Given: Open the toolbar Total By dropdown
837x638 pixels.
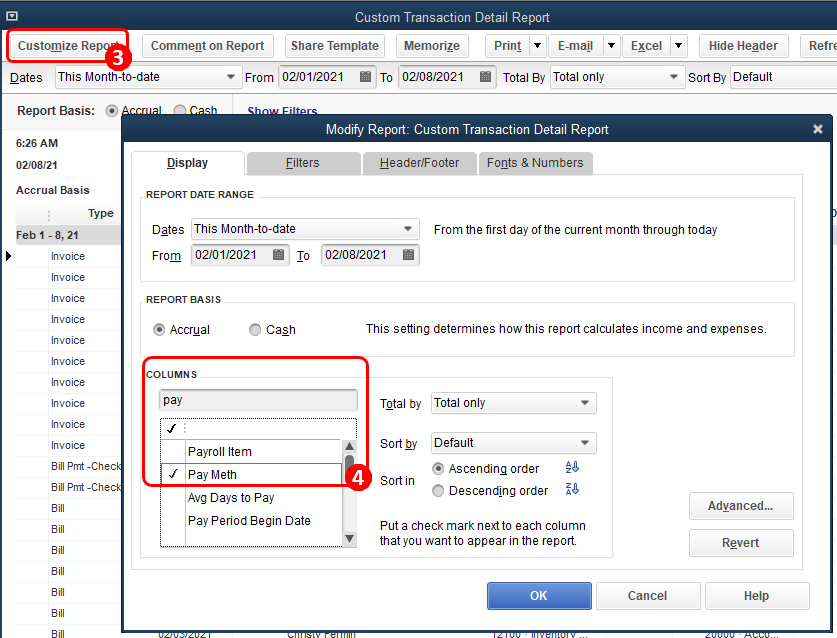Looking at the screenshot, I should (674, 77).
